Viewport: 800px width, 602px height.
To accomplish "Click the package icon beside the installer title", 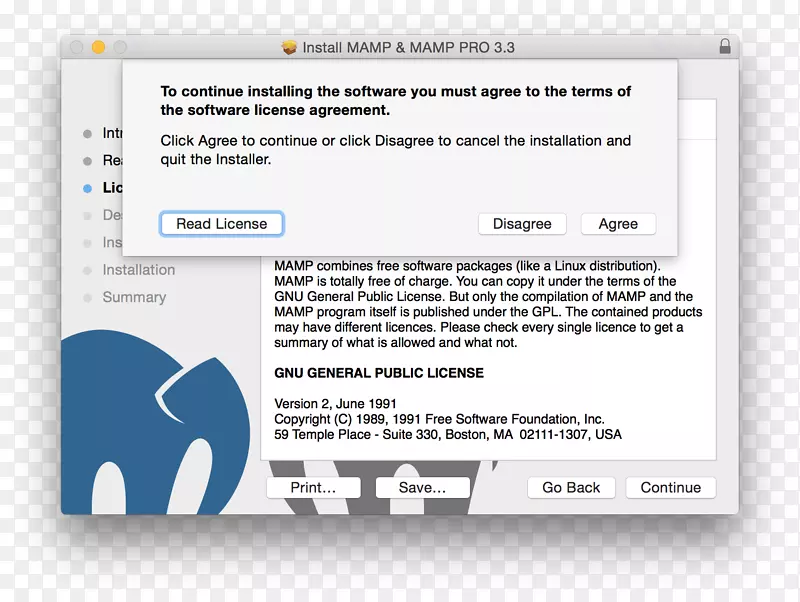I will (290, 47).
